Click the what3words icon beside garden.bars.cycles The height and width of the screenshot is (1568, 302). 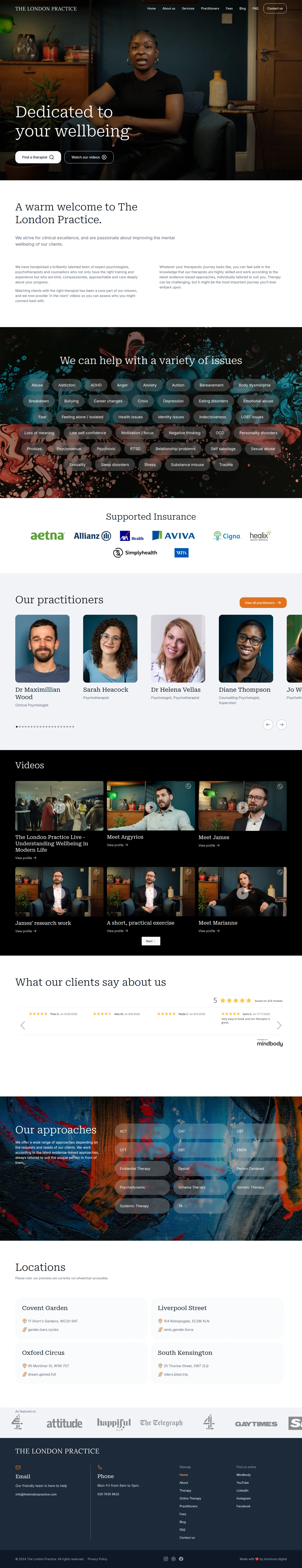click(24, 1329)
